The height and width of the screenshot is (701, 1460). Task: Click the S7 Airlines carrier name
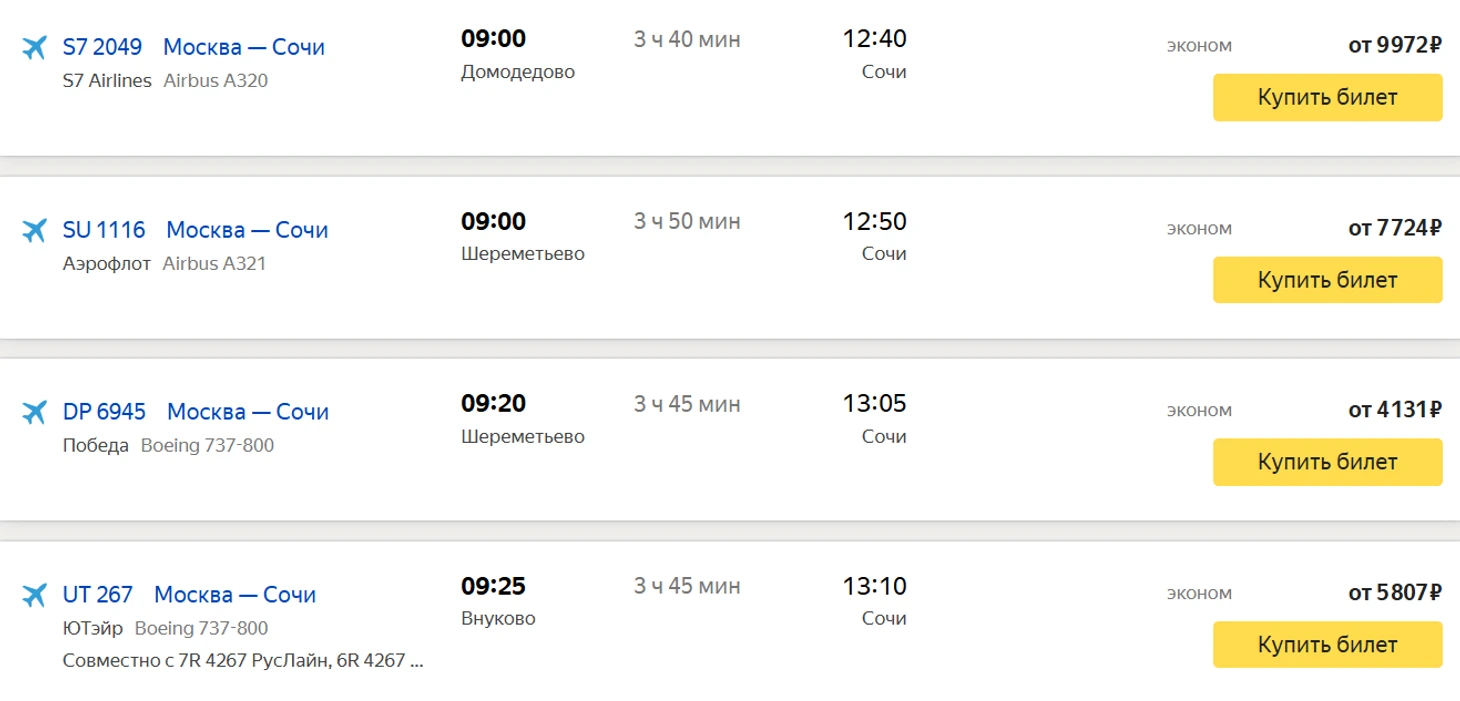click(x=107, y=81)
